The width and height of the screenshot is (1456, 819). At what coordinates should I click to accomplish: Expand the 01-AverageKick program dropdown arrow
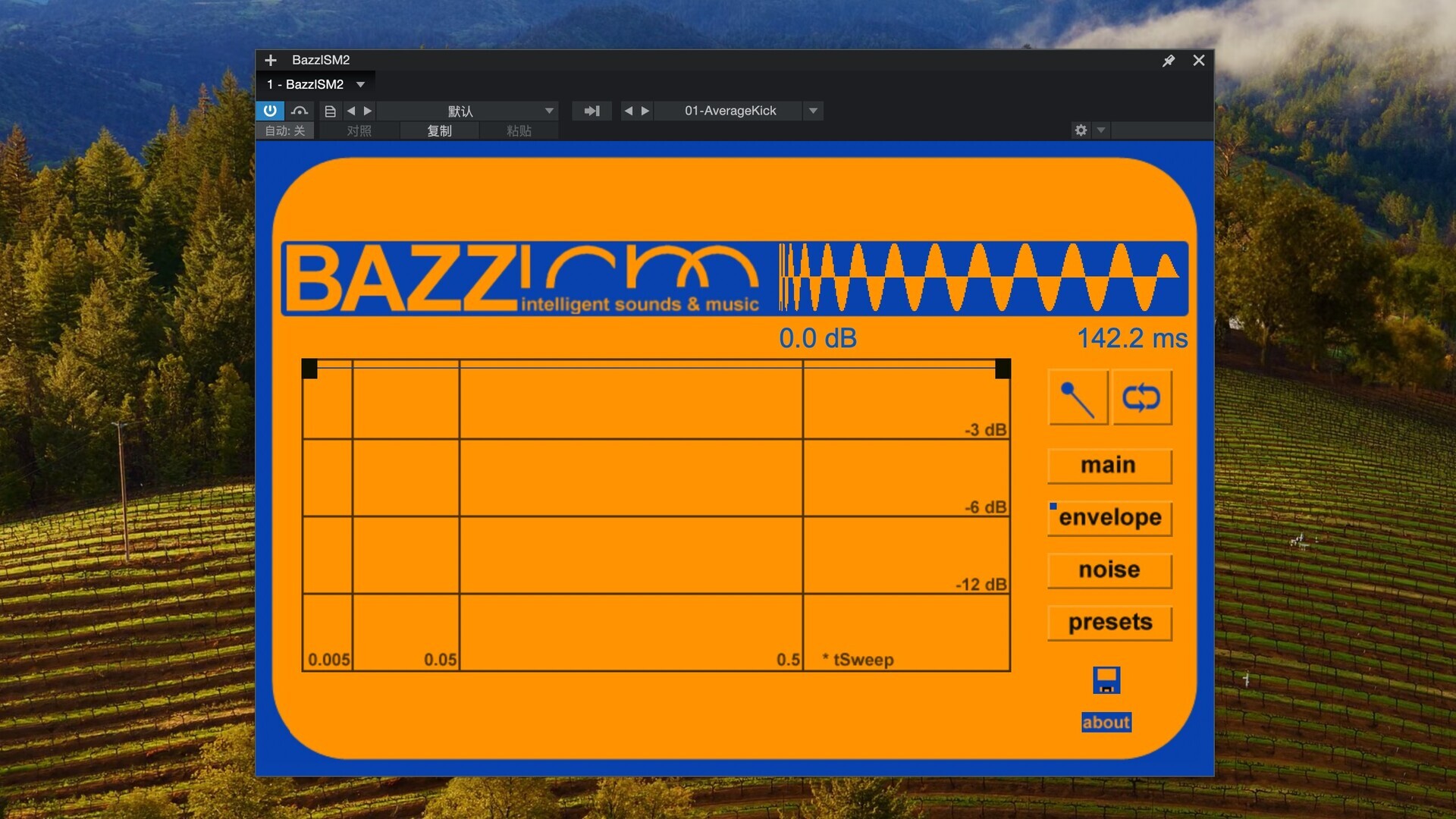(813, 111)
